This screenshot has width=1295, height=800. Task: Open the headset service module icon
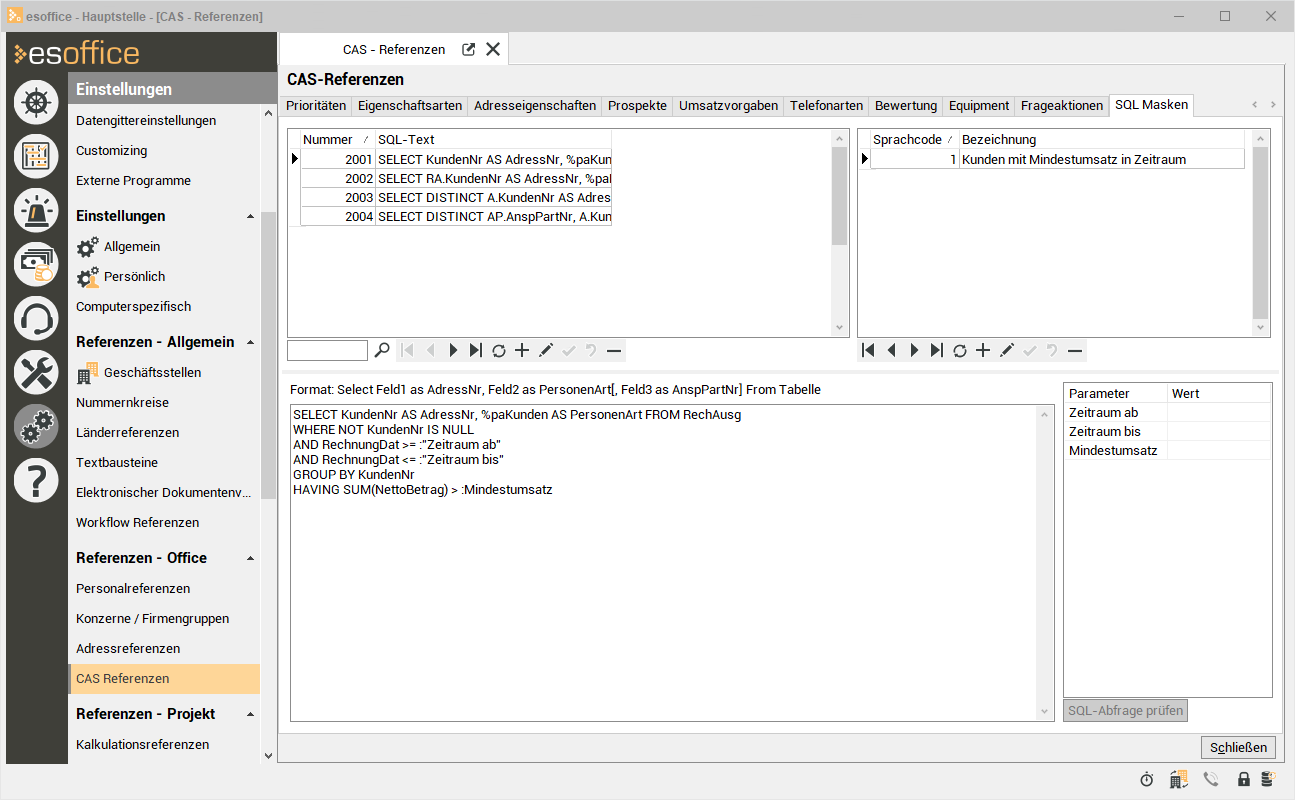point(36,318)
